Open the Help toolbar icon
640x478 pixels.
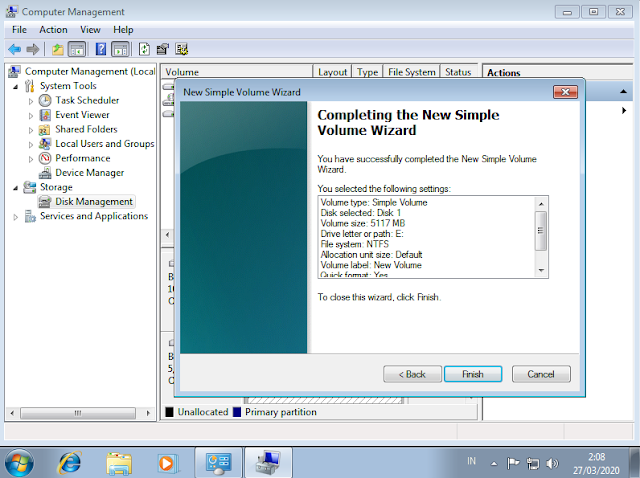(101, 49)
